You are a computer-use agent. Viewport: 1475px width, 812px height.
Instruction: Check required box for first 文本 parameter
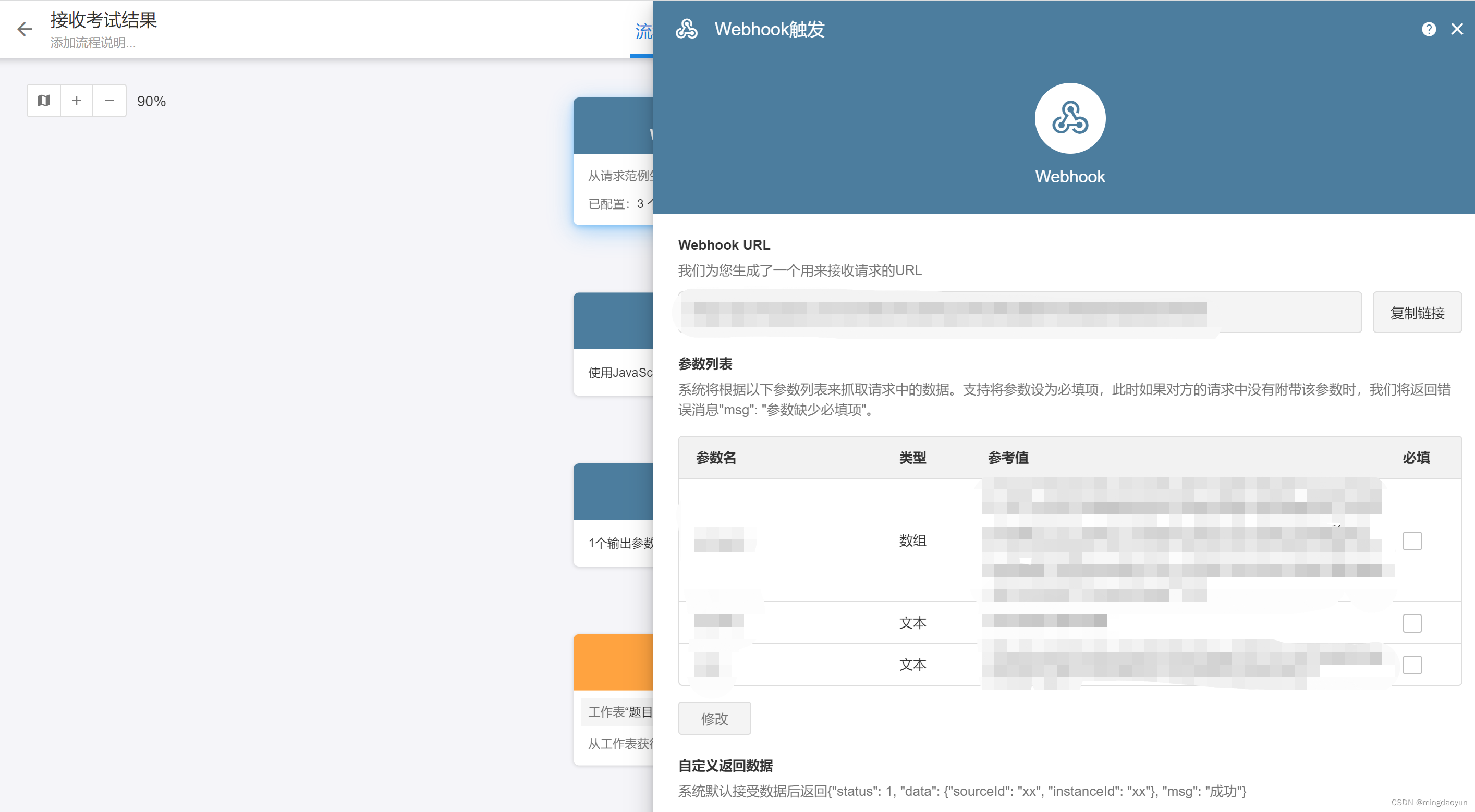pos(1411,623)
